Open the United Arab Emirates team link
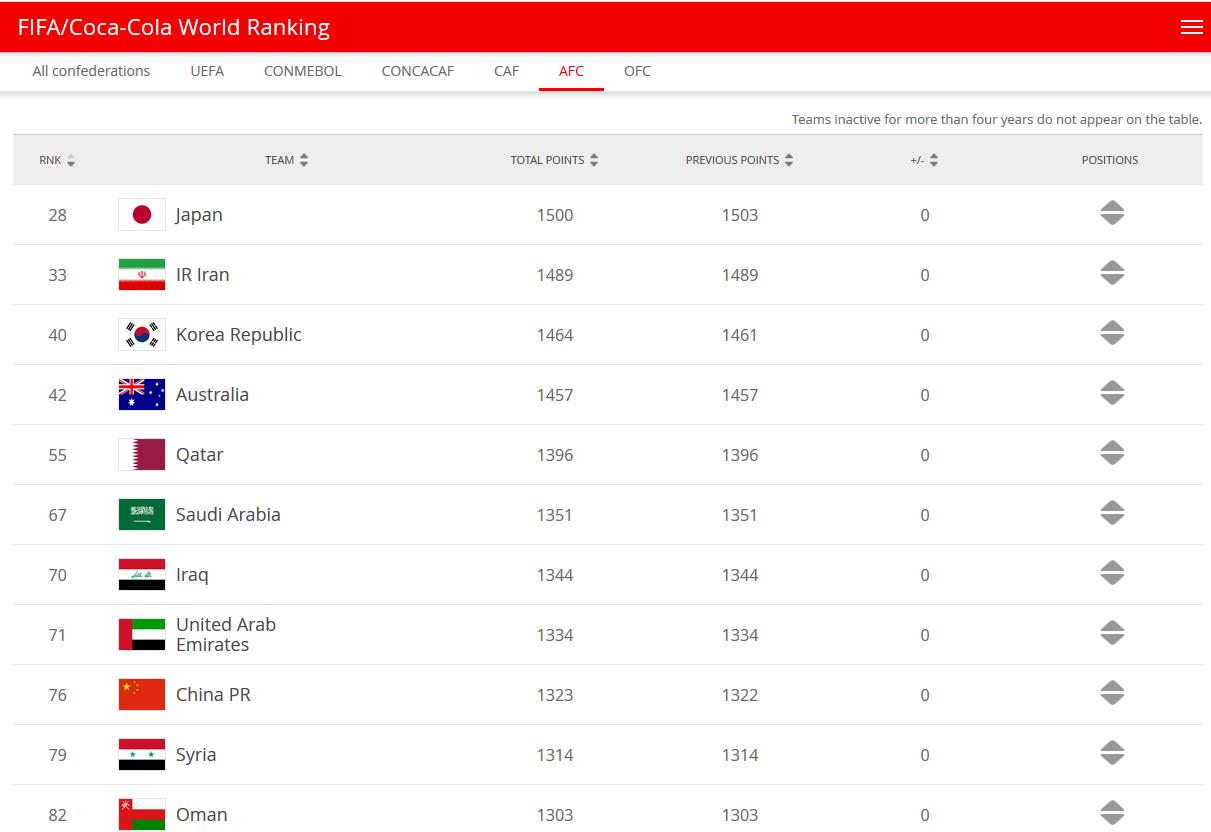Viewport: 1211px width, 832px height. (226, 635)
